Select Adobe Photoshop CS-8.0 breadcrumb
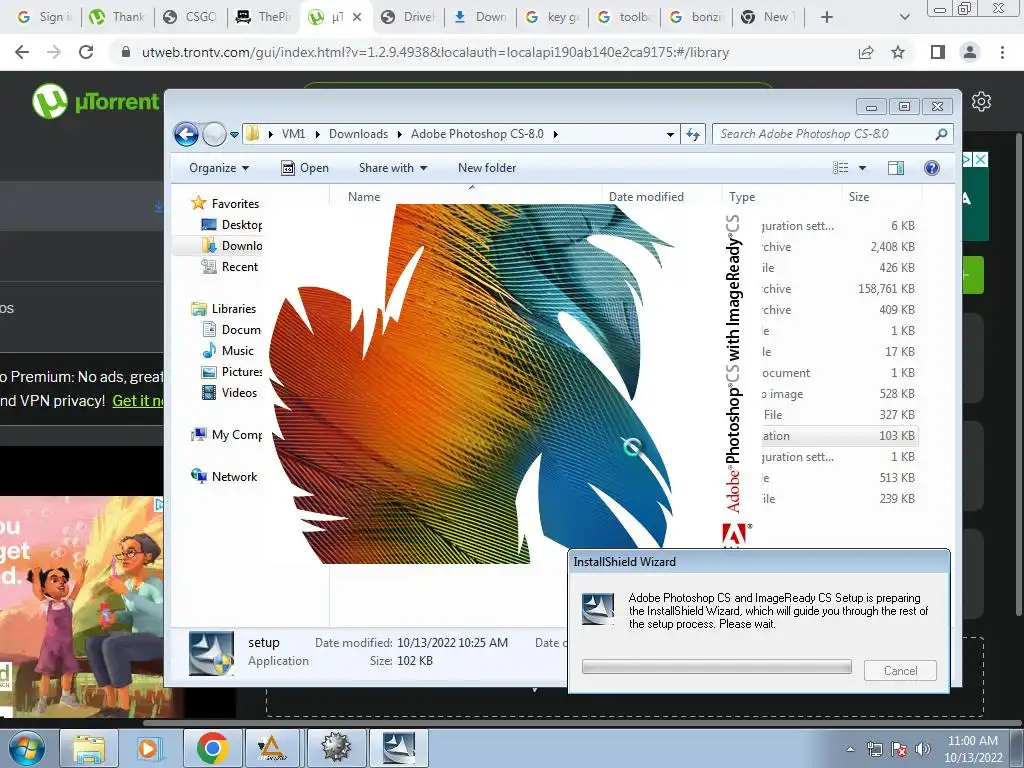The height and width of the screenshot is (768, 1024). pos(477,134)
